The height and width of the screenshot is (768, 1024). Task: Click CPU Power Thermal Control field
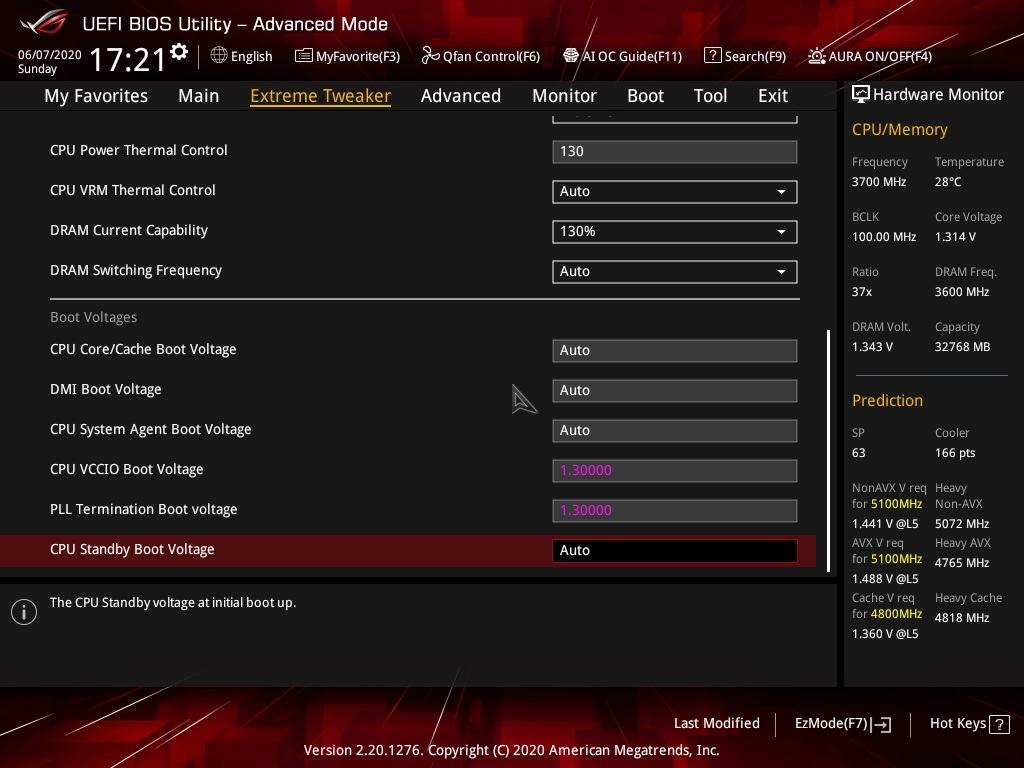675,152
